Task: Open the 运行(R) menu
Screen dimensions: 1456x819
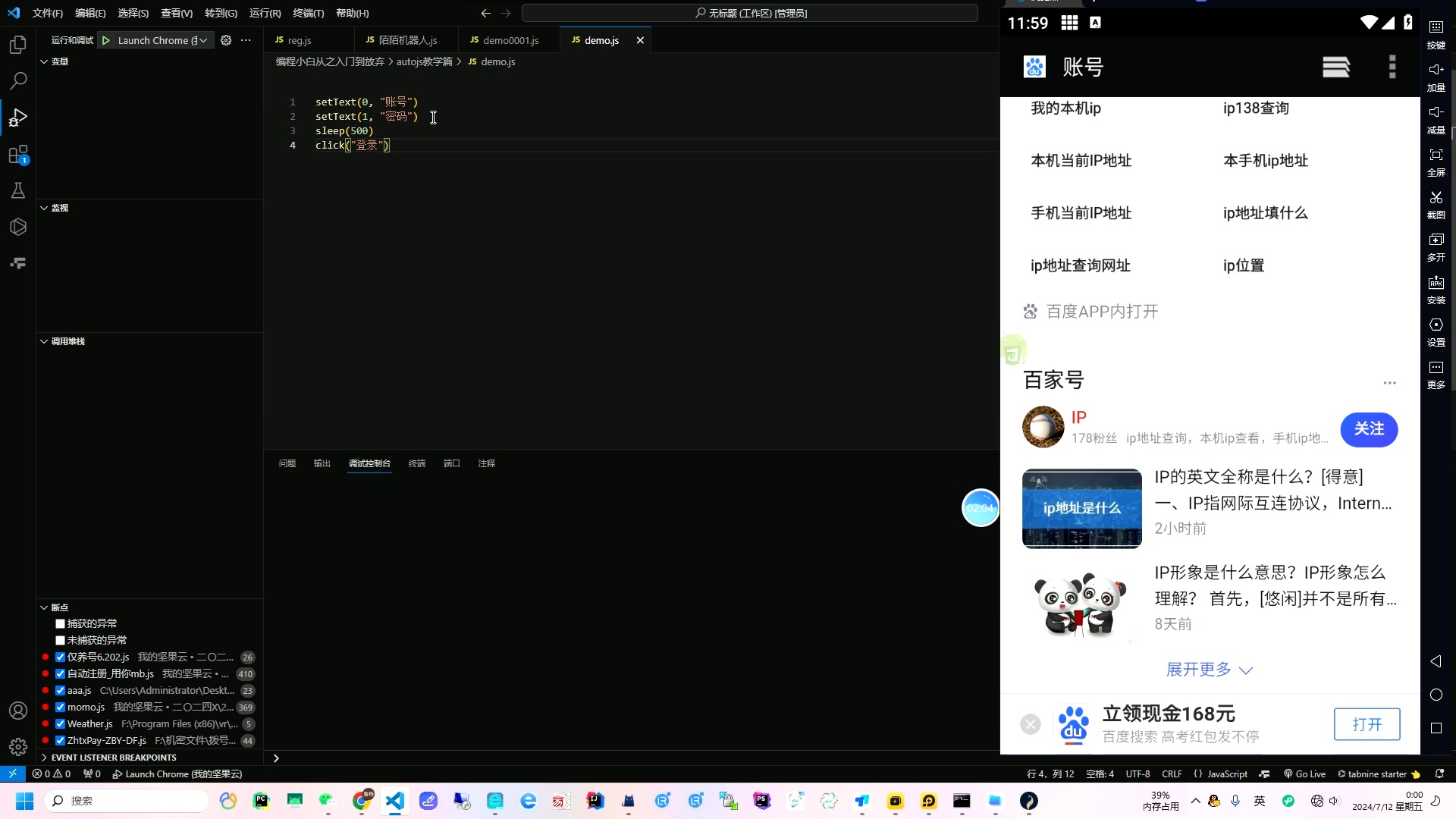Action: (264, 13)
